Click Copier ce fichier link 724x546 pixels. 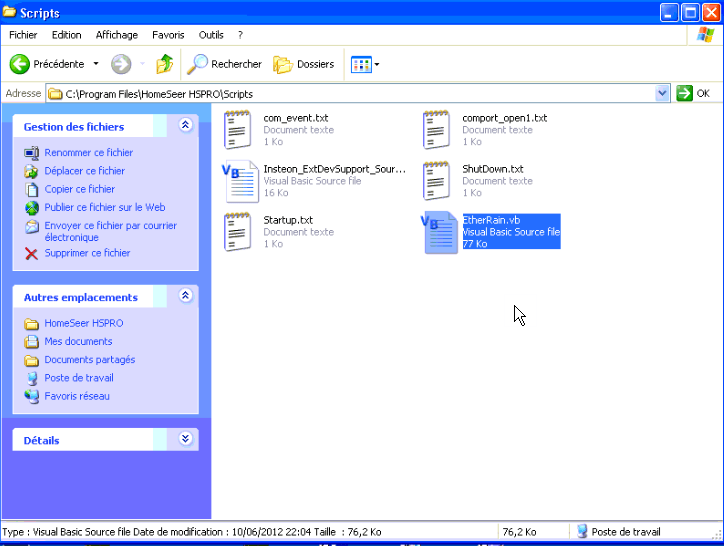tap(80, 189)
